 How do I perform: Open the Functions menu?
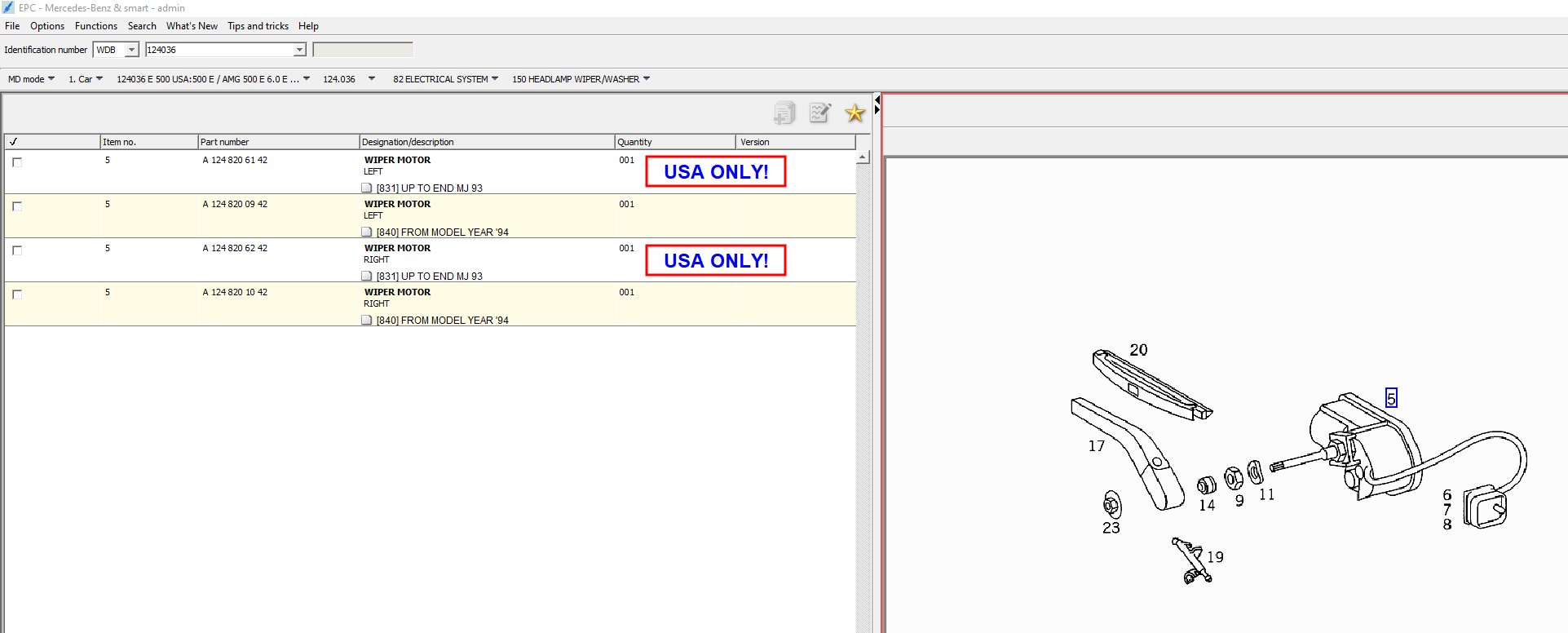click(x=96, y=26)
